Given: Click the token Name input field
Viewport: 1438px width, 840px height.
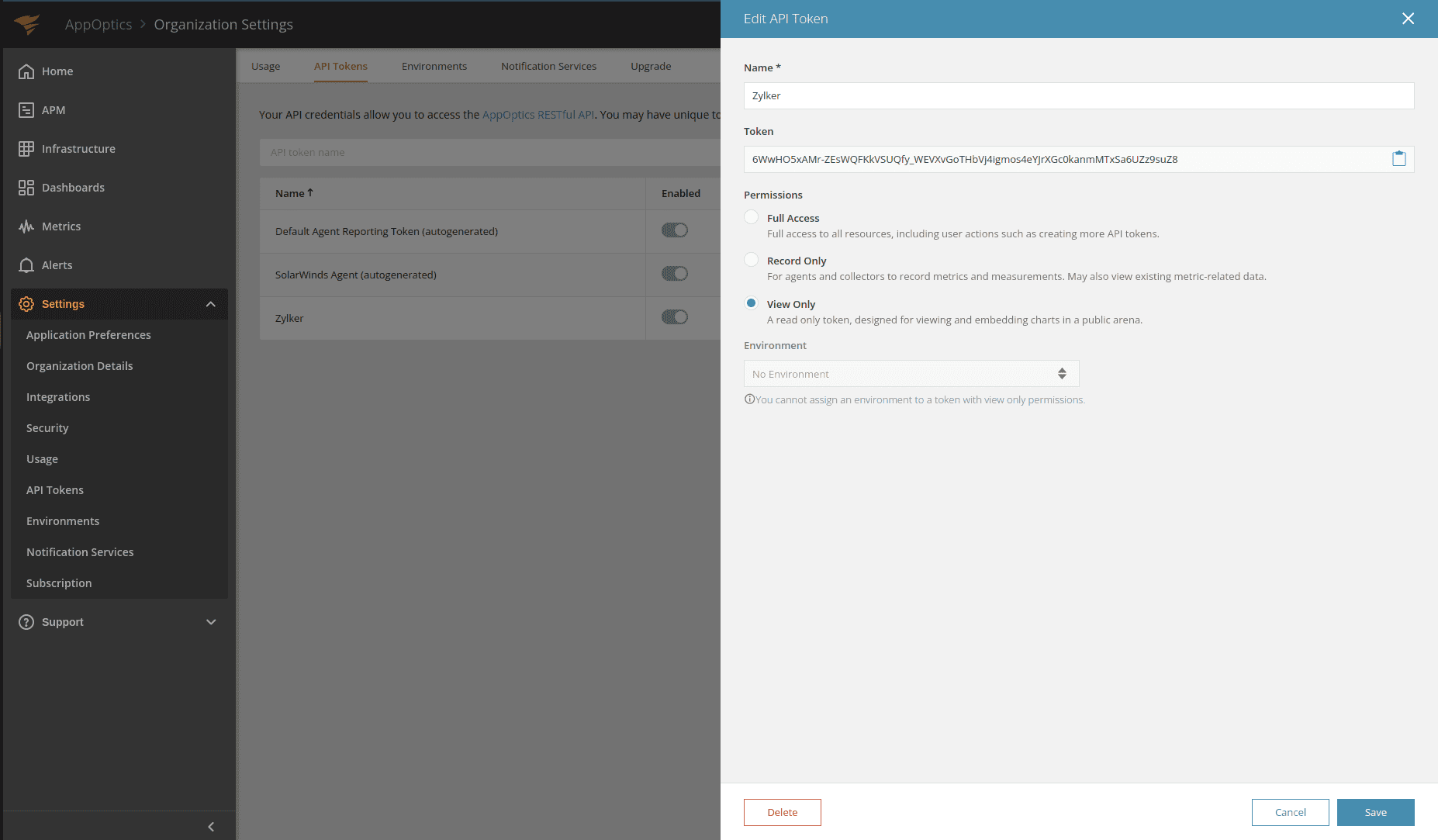Looking at the screenshot, I should pos(1078,96).
